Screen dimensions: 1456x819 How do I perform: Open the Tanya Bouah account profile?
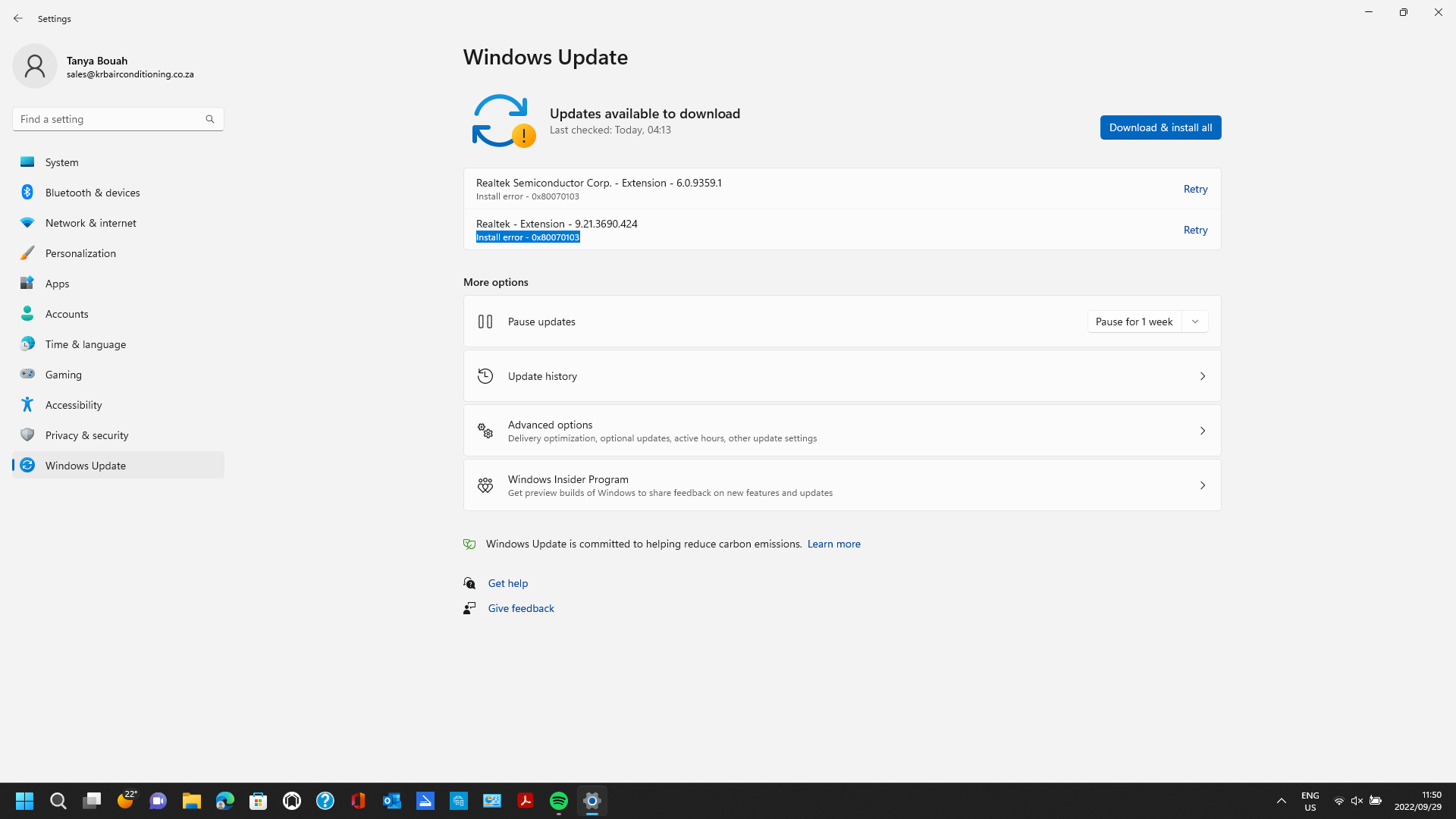[x=104, y=67]
